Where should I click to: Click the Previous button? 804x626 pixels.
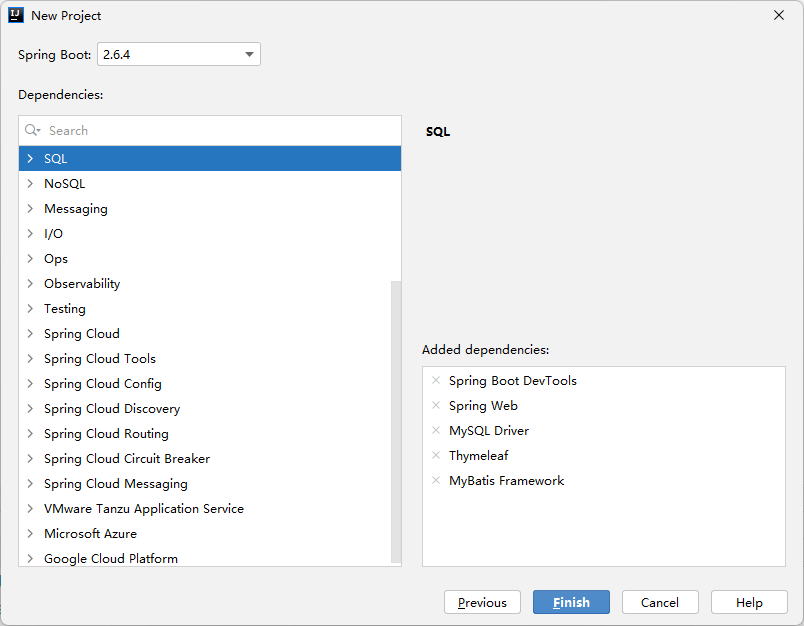tap(482, 602)
